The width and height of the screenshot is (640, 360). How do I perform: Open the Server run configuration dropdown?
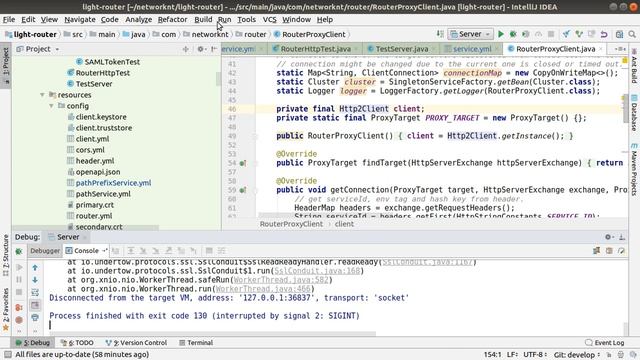pyautogui.click(x=471, y=34)
